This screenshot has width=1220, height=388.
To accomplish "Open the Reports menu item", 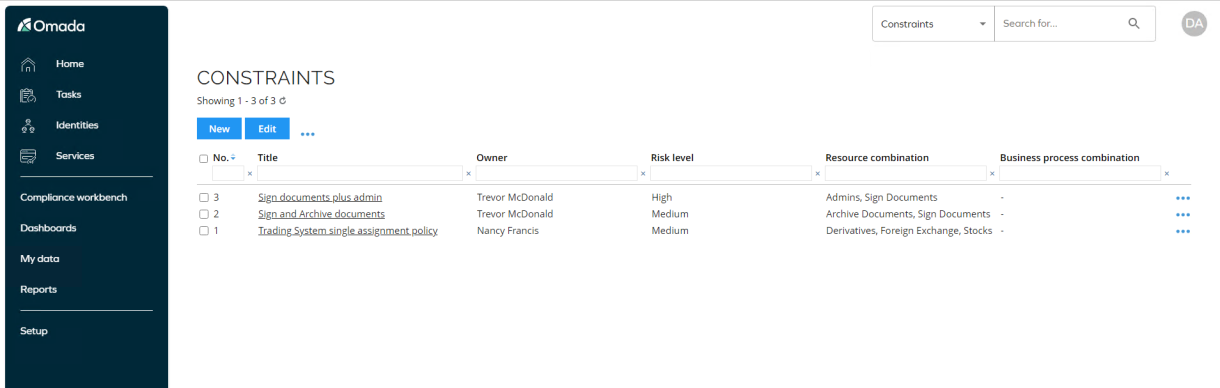I will click(38, 289).
